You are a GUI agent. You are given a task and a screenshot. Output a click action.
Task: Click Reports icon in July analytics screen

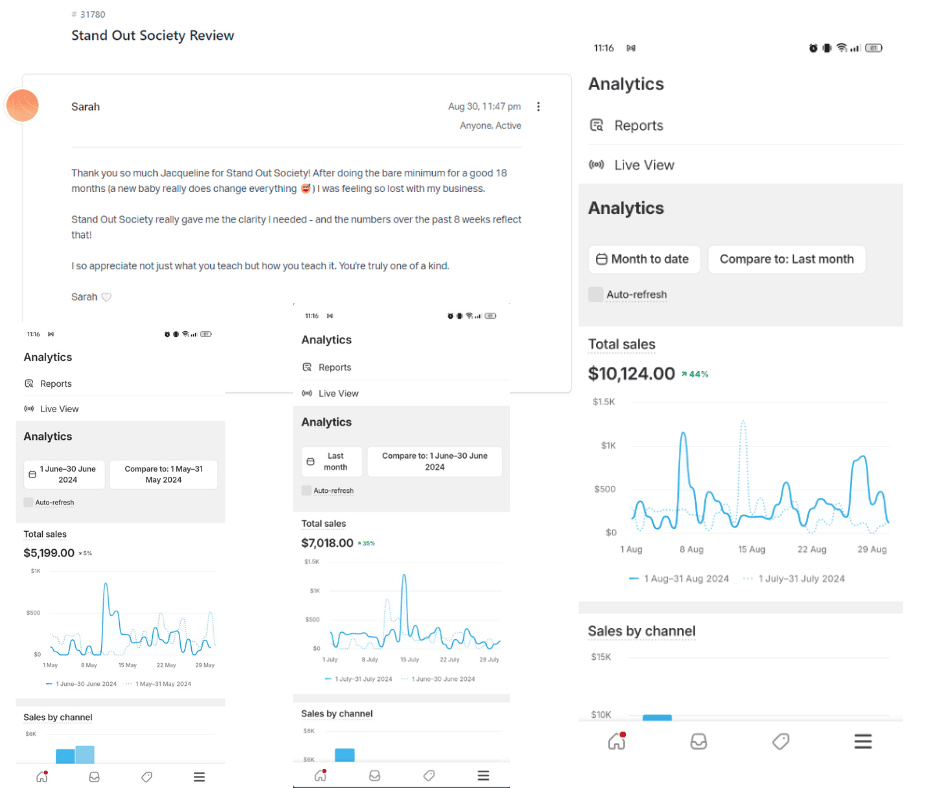pos(307,367)
